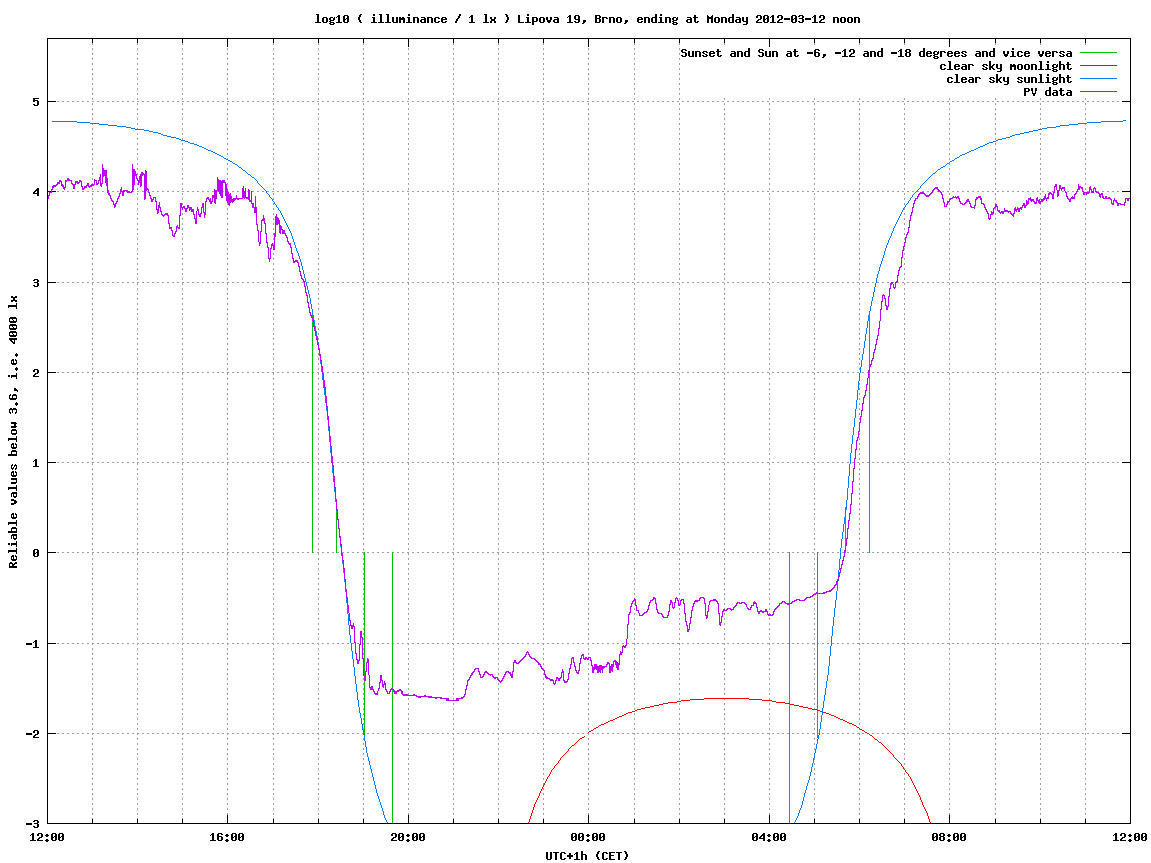
Task: Click the y-axis tick label -1
Action: [32, 644]
